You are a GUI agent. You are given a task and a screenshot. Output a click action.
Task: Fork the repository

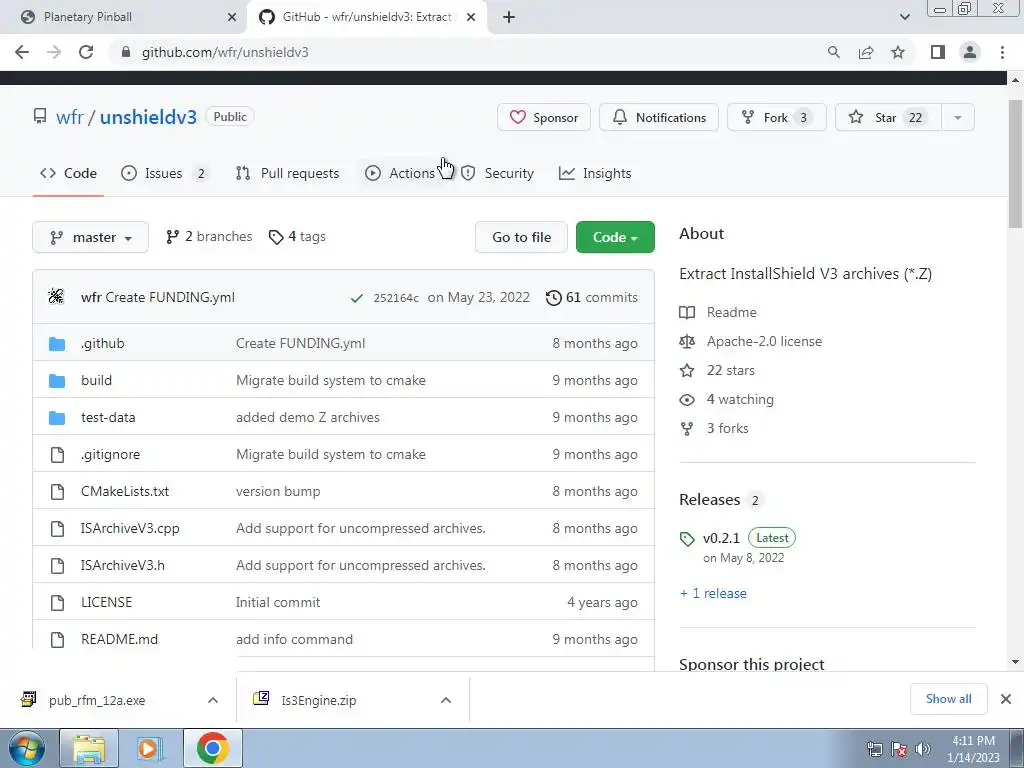(x=776, y=118)
